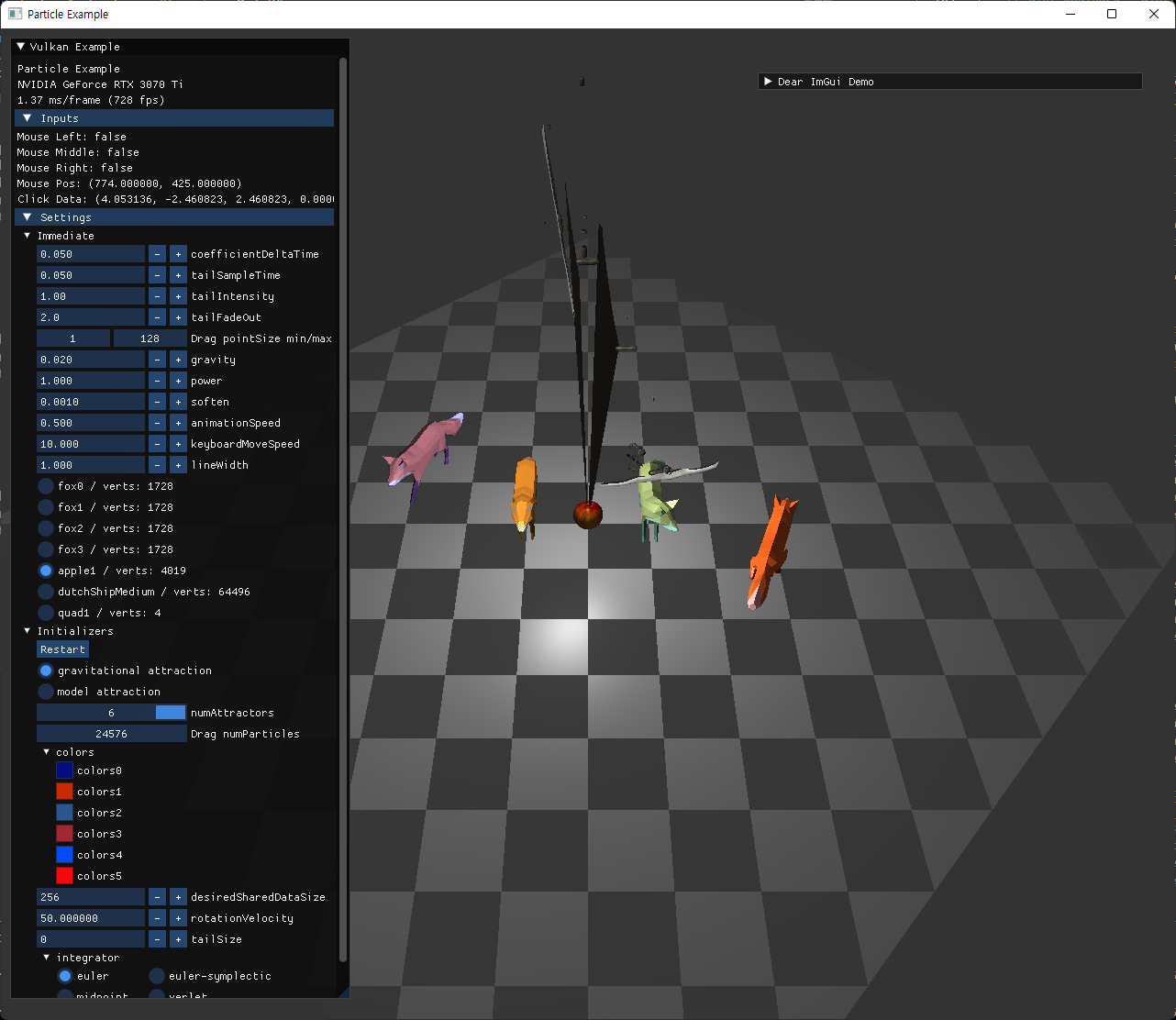The image size is (1176, 1020).
Task: Select the fox2 model radio button
Action: [x=46, y=528]
